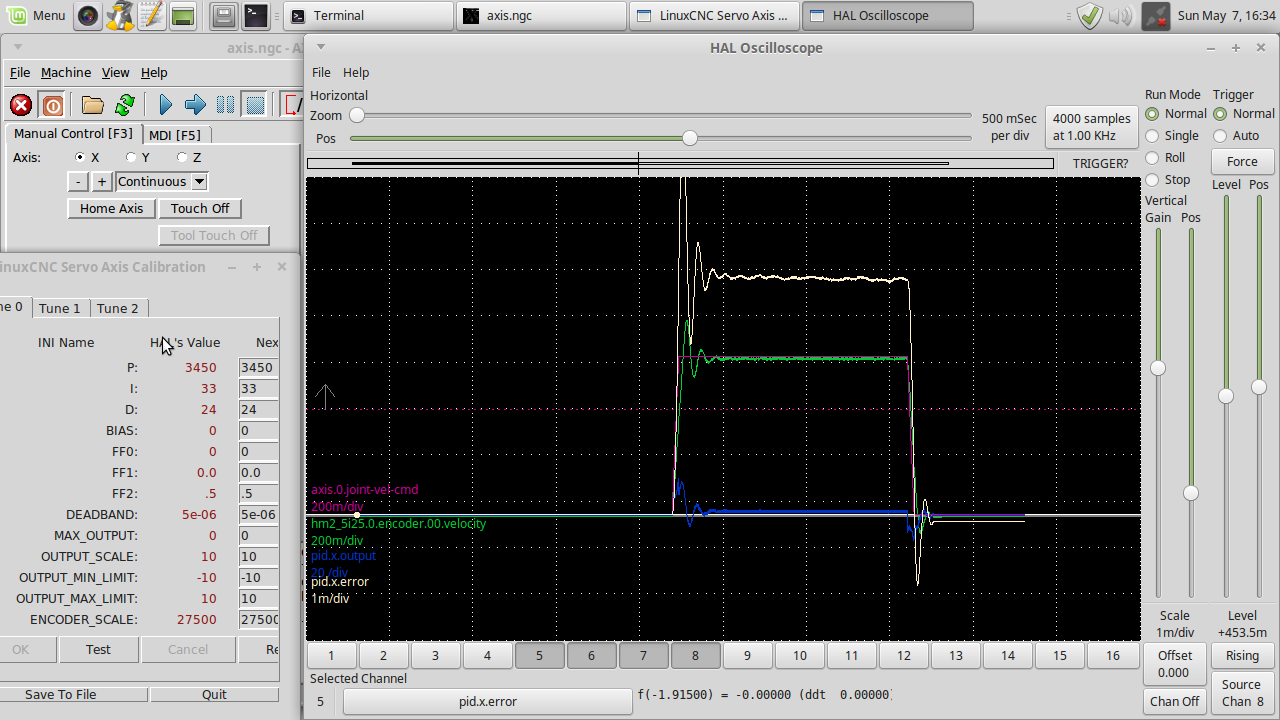Toggle machine power button in AXIS
The height and width of the screenshot is (720, 1280).
53,105
